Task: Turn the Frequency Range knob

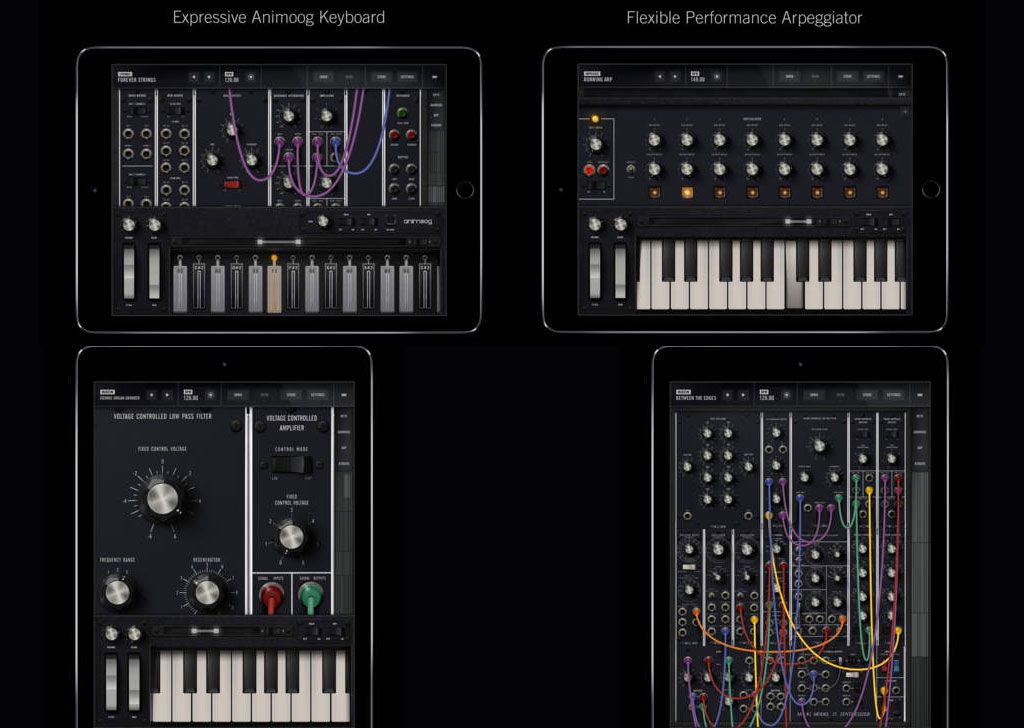Action: pos(118,592)
